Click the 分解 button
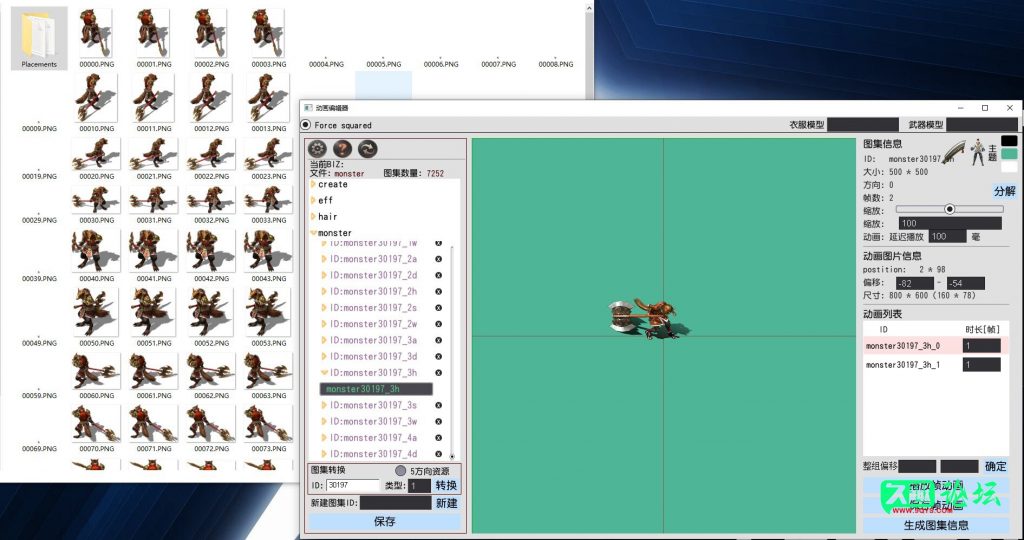Screen dimensions: 1024x540 tap(1004, 191)
